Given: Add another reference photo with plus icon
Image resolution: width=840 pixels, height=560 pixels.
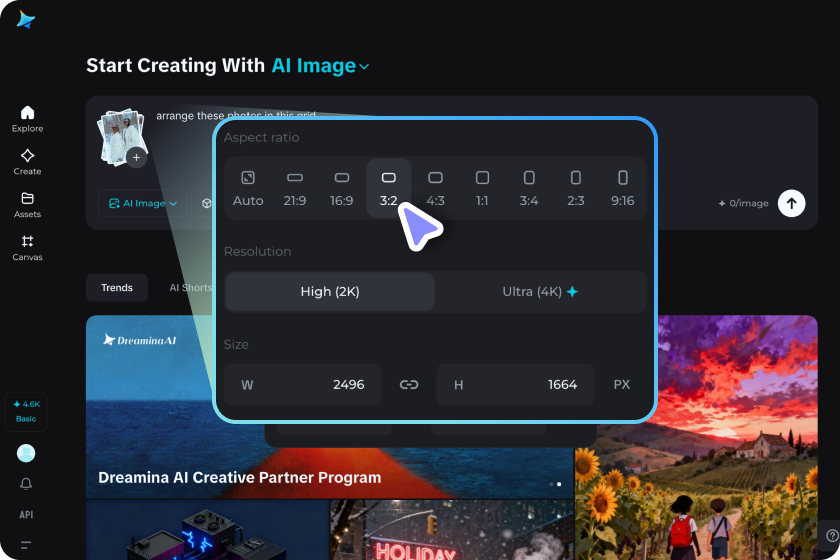Looking at the screenshot, I should pyautogui.click(x=136, y=158).
